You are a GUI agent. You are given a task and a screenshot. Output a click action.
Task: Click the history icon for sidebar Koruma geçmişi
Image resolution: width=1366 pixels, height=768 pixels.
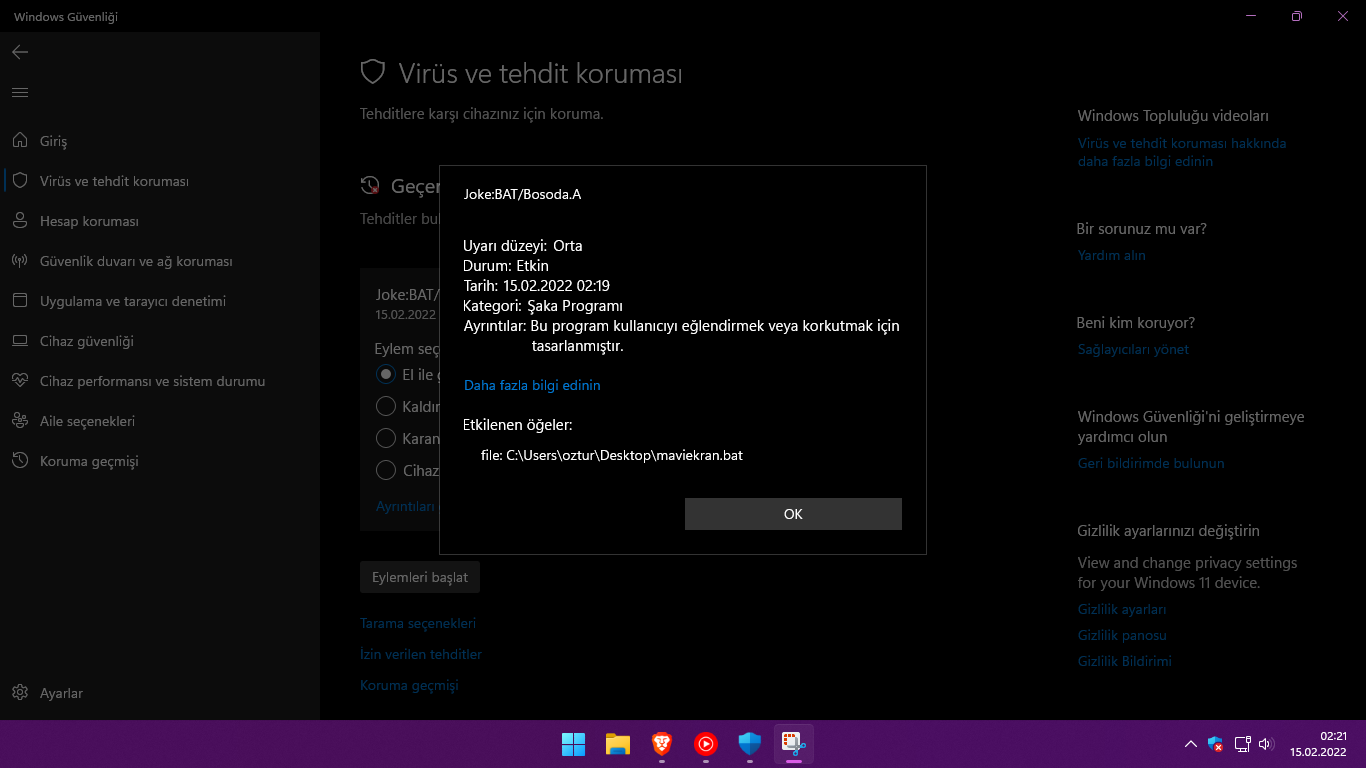coord(20,461)
